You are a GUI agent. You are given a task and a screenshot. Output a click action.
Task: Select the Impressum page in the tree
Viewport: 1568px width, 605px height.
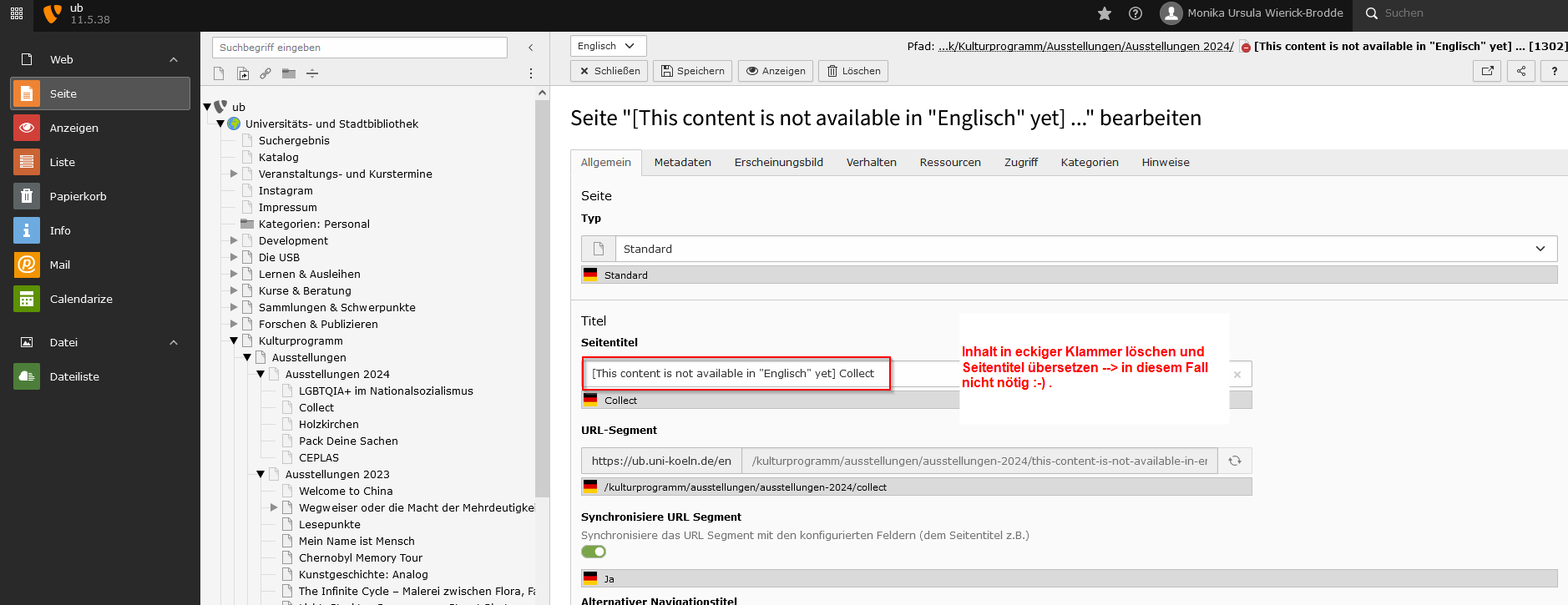click(x=288, y=207)
